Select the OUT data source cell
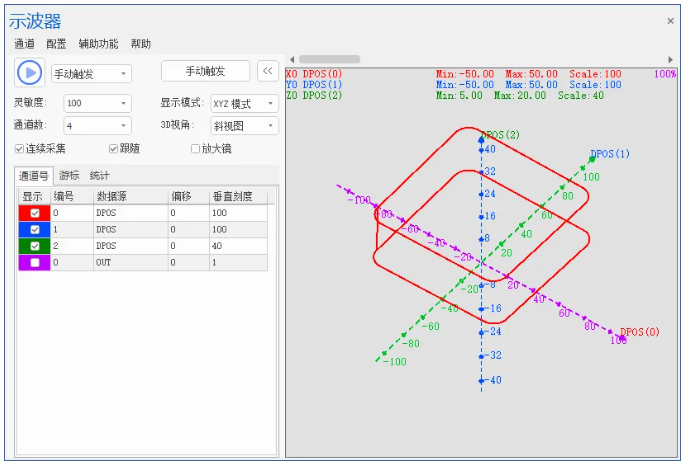685x466 pixels. 131,262
